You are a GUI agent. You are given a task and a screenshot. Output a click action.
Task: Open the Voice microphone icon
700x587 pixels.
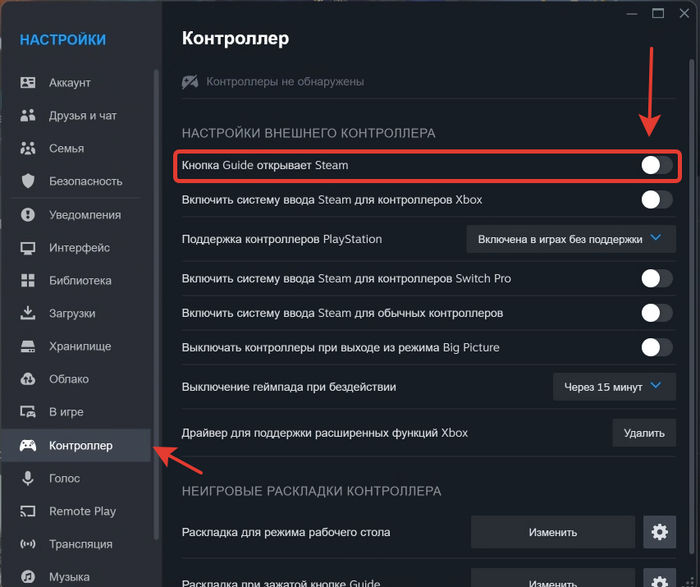28,478
